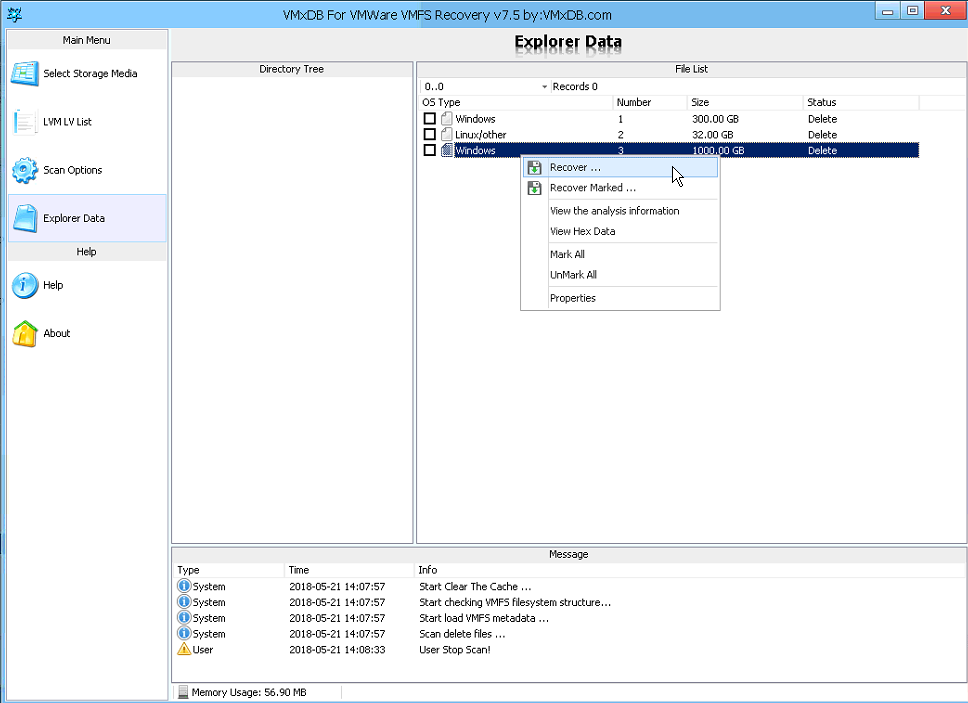Click the Recover disk icon in context menu
This screenshot has height=703, width=968.
click(535, 167)
